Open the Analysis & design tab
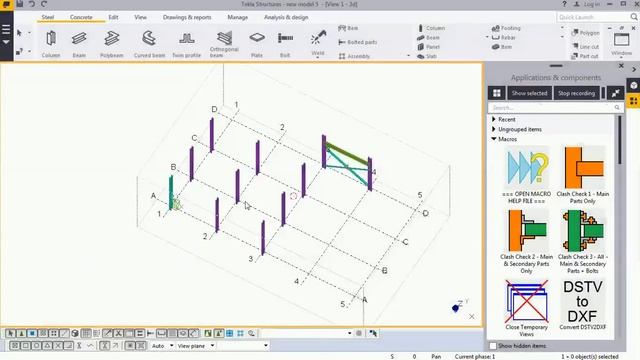 [286, 17]
